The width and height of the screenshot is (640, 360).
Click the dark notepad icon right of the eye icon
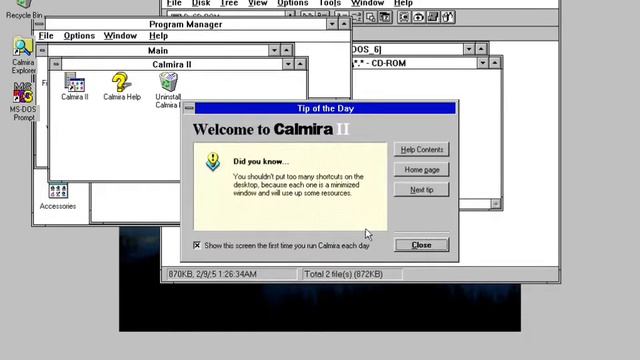(433, 17)
